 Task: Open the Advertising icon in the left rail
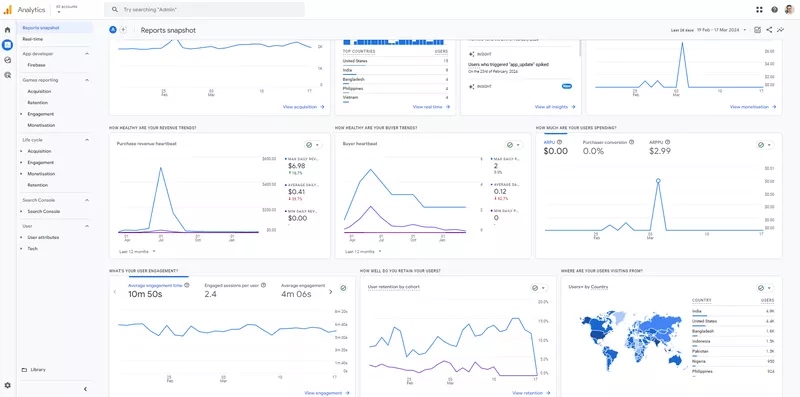tap(7, 75)
